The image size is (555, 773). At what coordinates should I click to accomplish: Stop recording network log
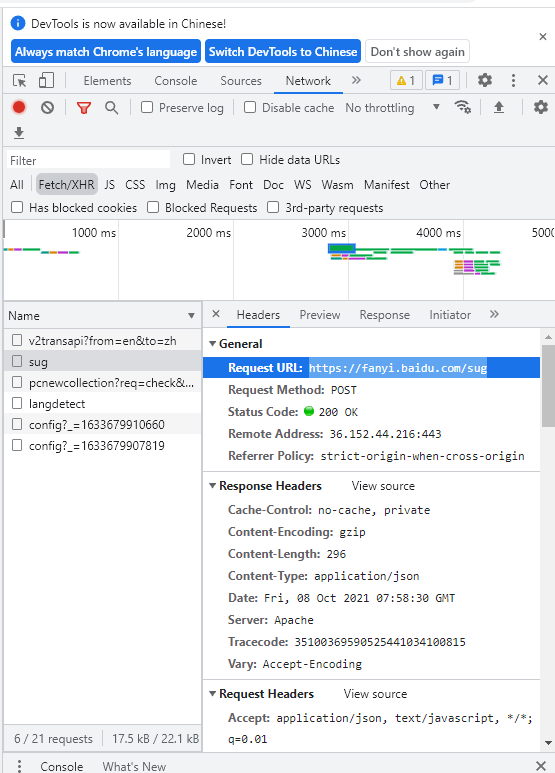click(19, 107)
